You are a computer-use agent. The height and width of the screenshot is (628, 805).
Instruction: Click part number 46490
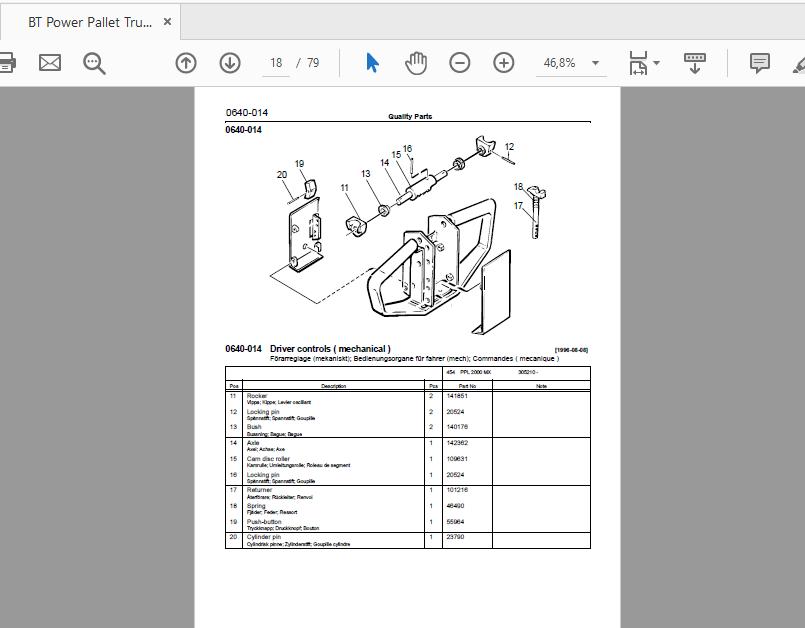click(x=455, y=506)
